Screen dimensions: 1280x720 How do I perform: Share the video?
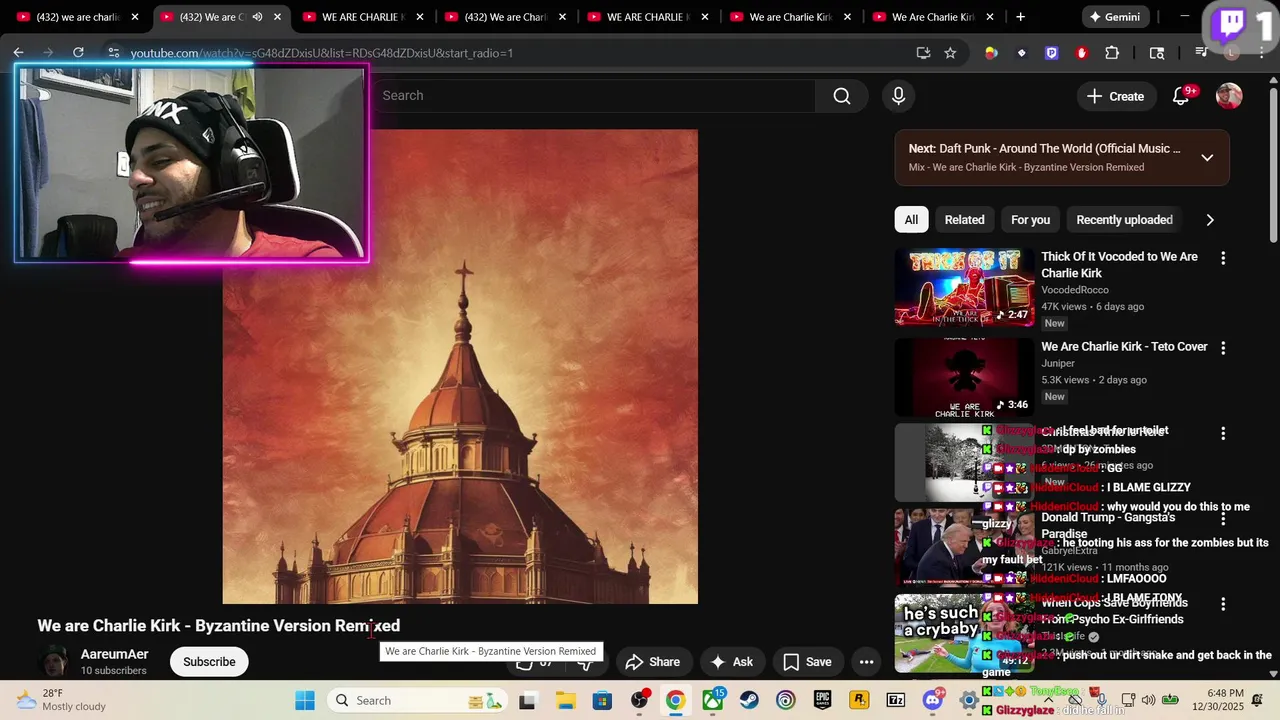(652, 662)
